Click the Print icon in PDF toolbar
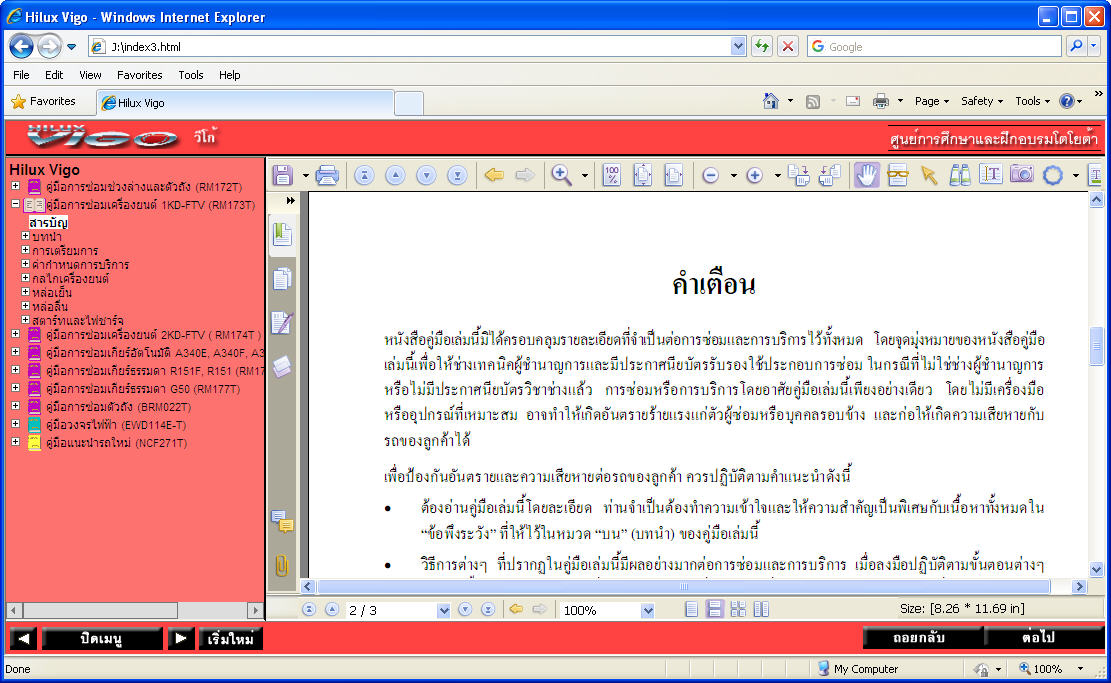Image resolution: width=1111 pixels, height=683 pixels. click(327, 175)
